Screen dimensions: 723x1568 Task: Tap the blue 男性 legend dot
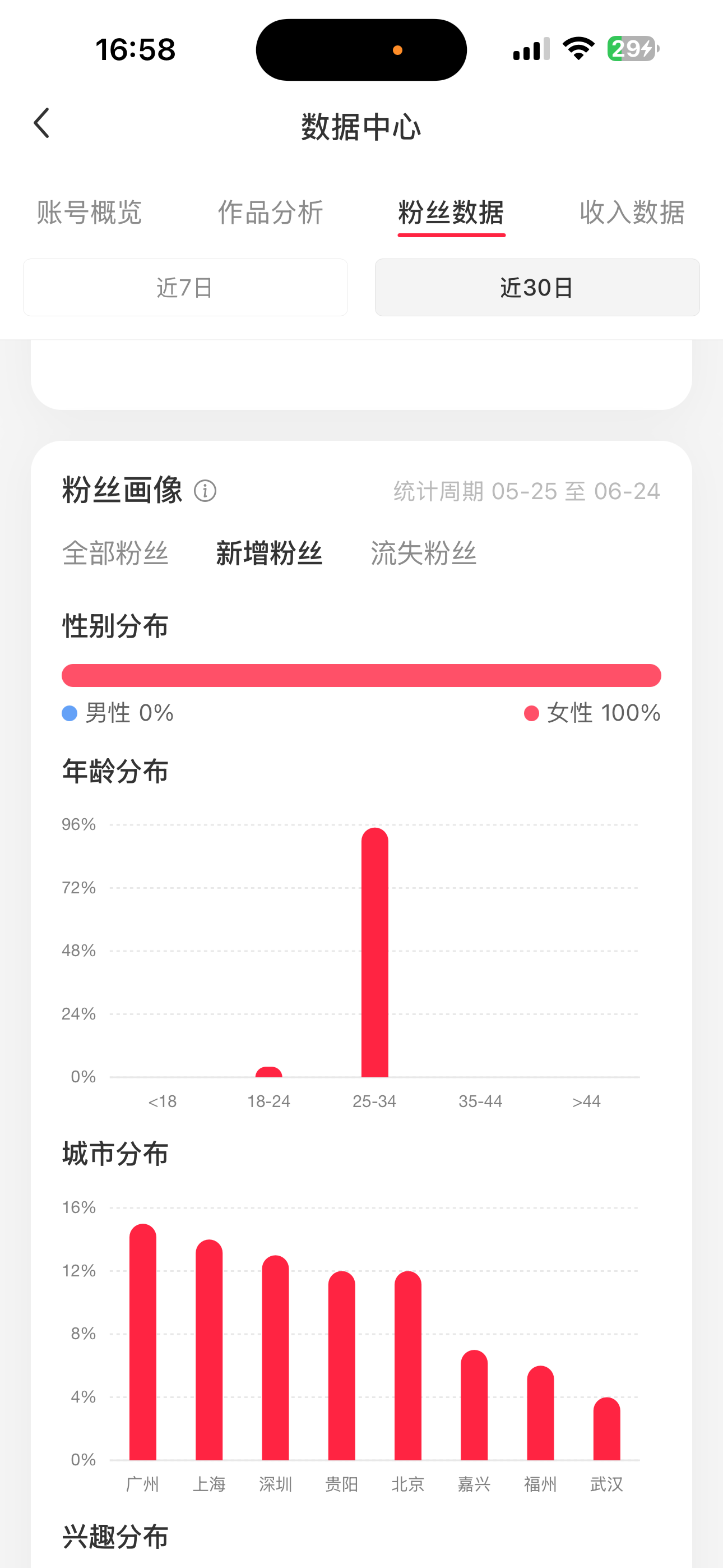pyautogui.click(x=69, y=713)
